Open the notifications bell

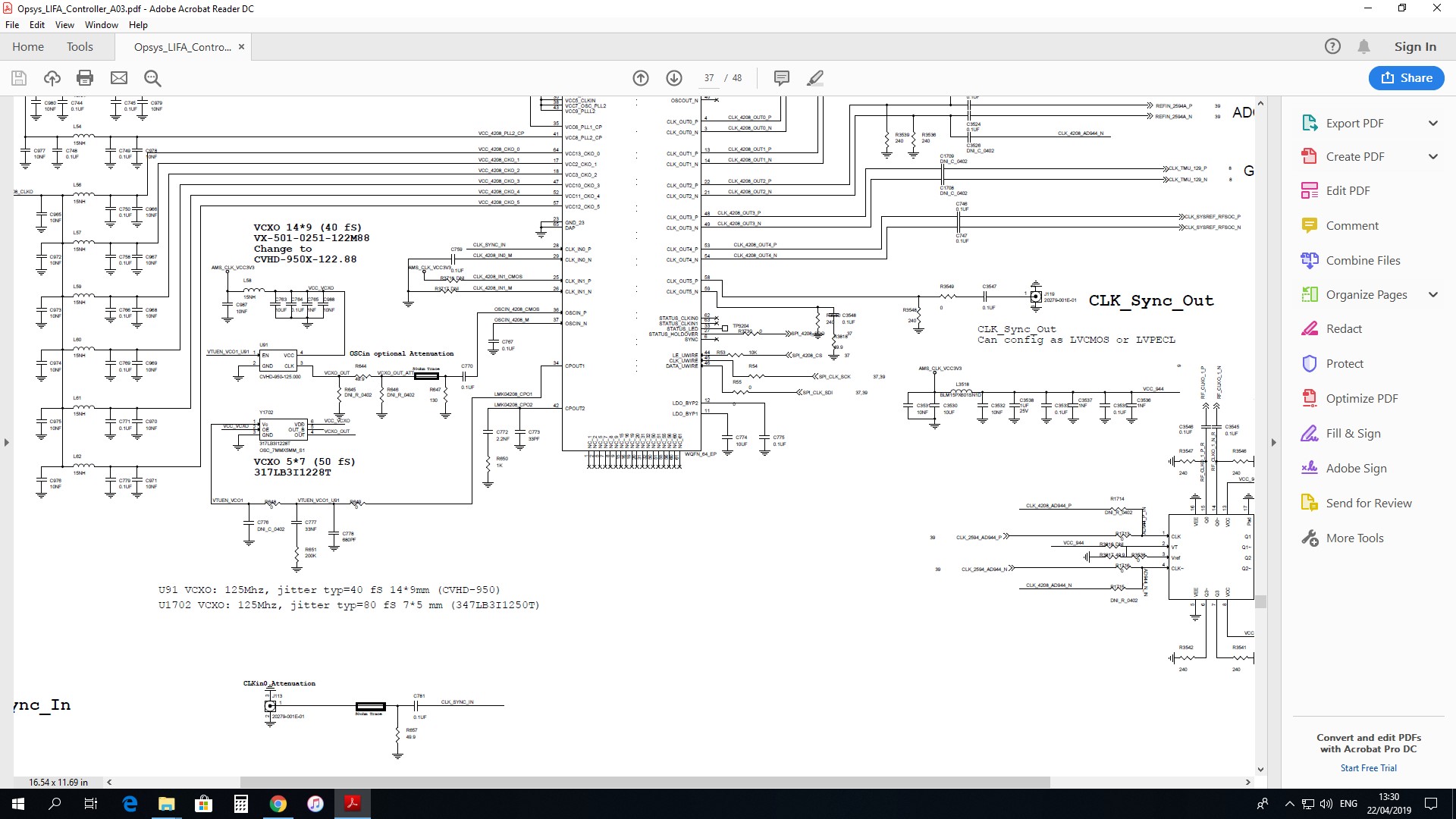[1363, 47]
